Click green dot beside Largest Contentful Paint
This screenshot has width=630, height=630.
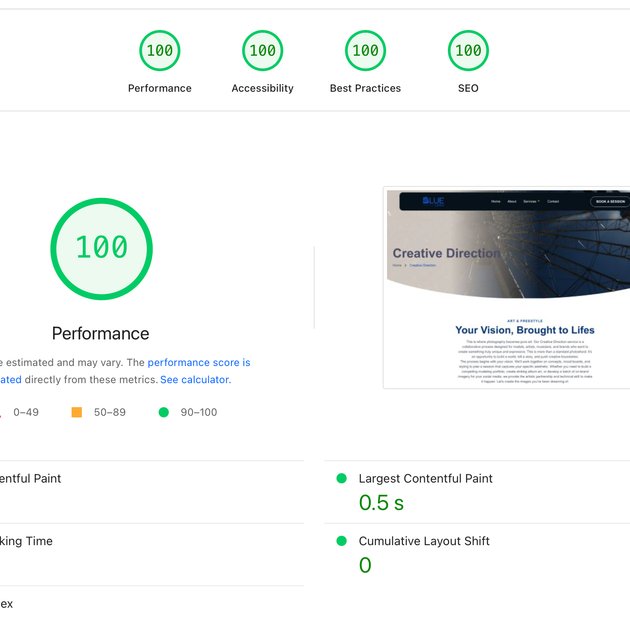[342, 479]
